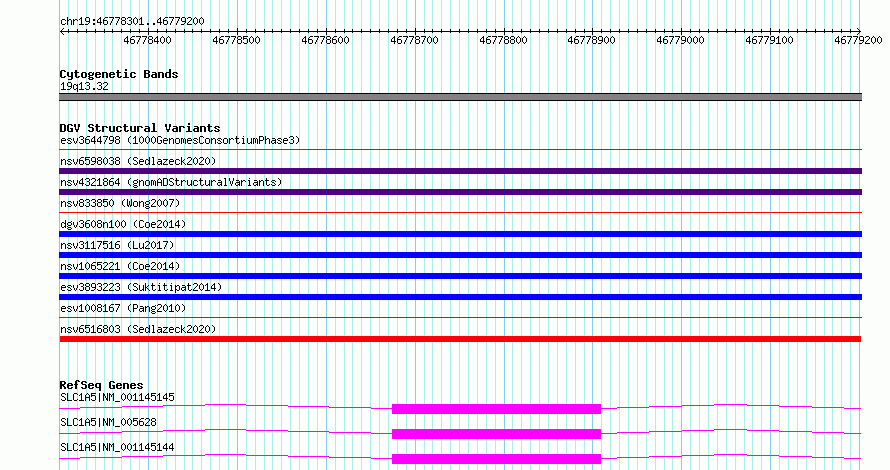This screenshot has height=470, width=890.
Task: Click the purple bar for nsv4321864
Action: coord(460,192)
